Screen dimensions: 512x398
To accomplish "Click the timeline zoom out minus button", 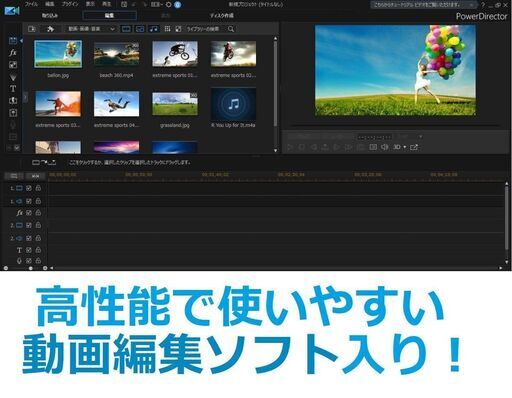I will pos(6,268).
